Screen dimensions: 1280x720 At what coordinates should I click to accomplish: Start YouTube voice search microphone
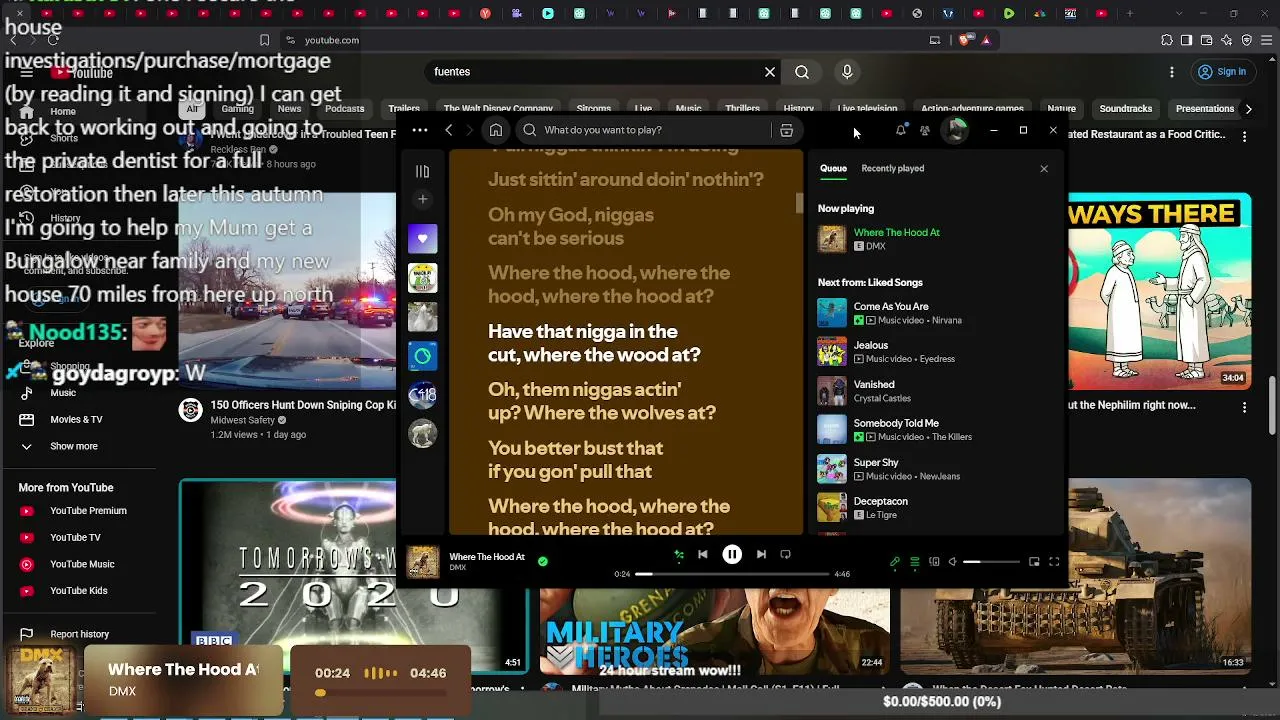pos(847,72)
